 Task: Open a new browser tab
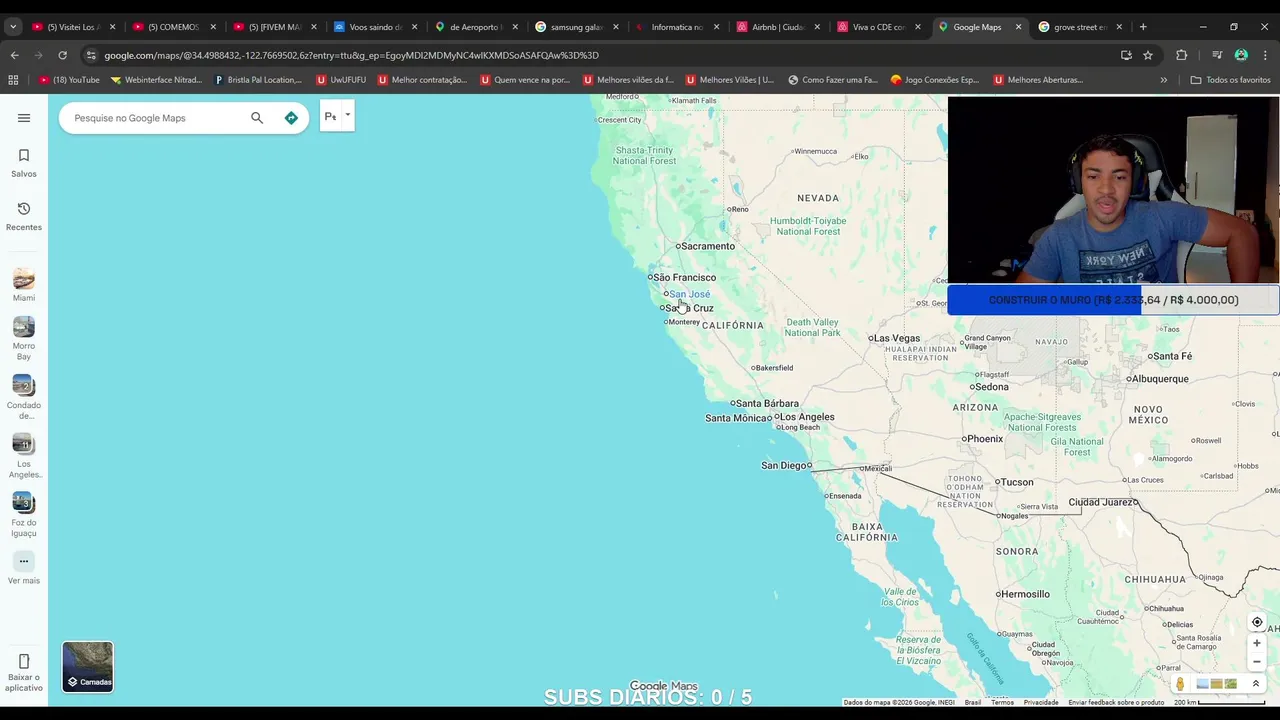point(1143,27)
